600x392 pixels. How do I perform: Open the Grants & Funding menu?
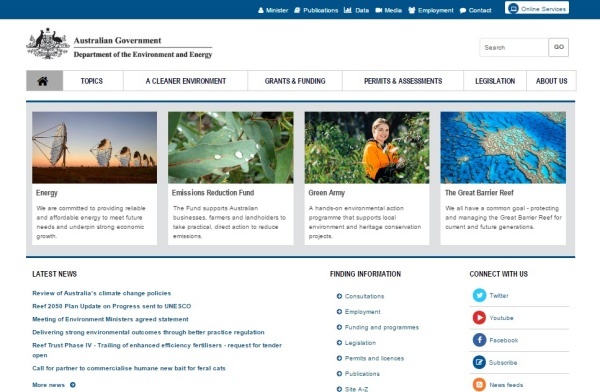pyautogui.click(x=295, y=81)
